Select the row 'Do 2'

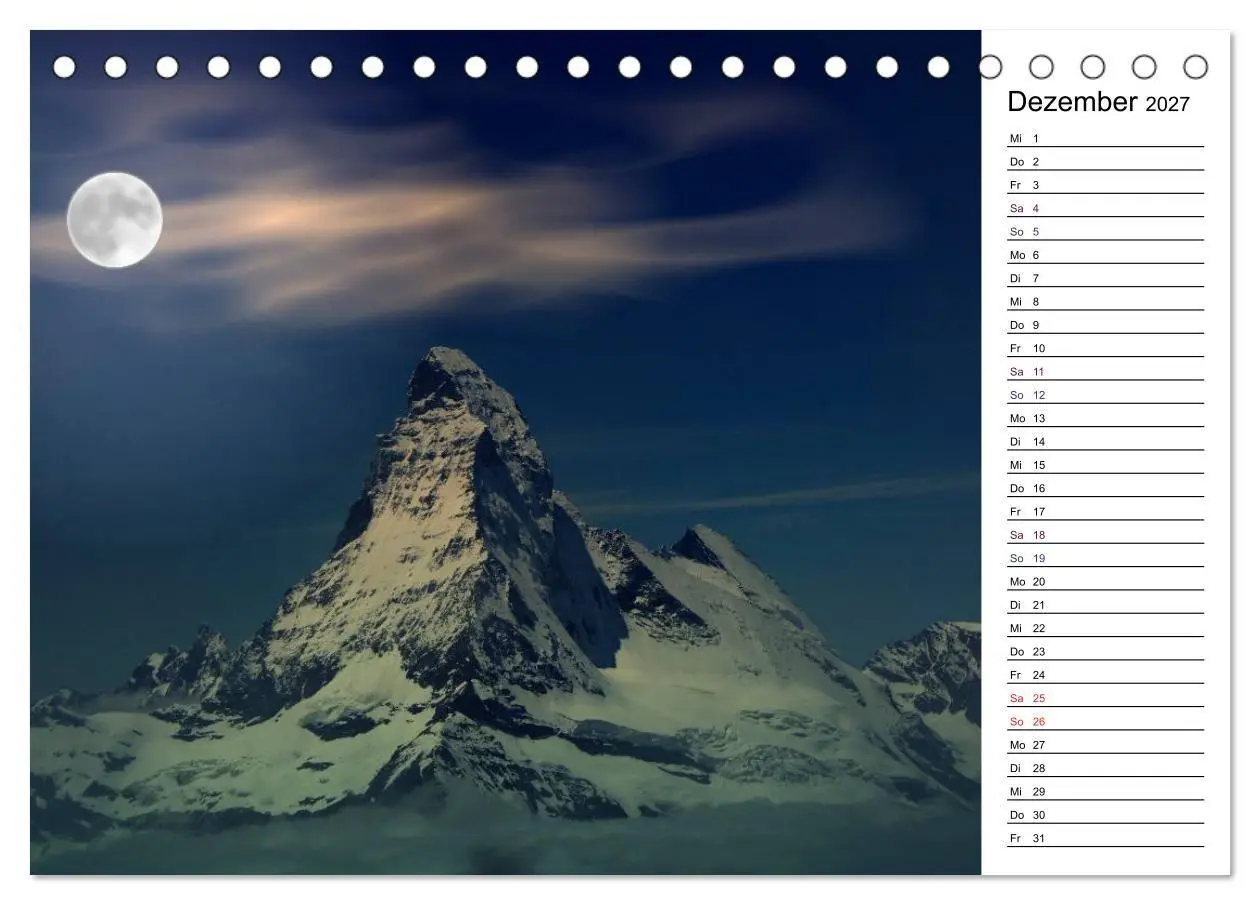tap(1105, 161)
